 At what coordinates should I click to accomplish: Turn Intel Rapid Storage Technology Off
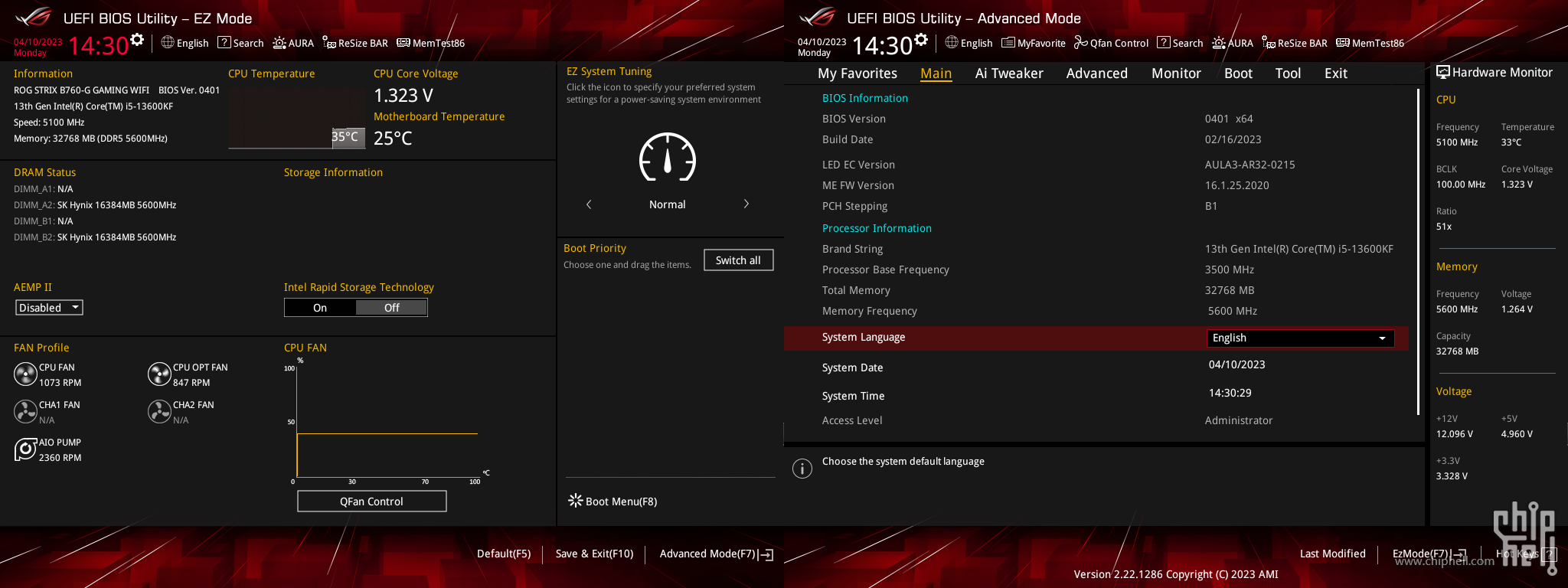[x=391, y=308]
